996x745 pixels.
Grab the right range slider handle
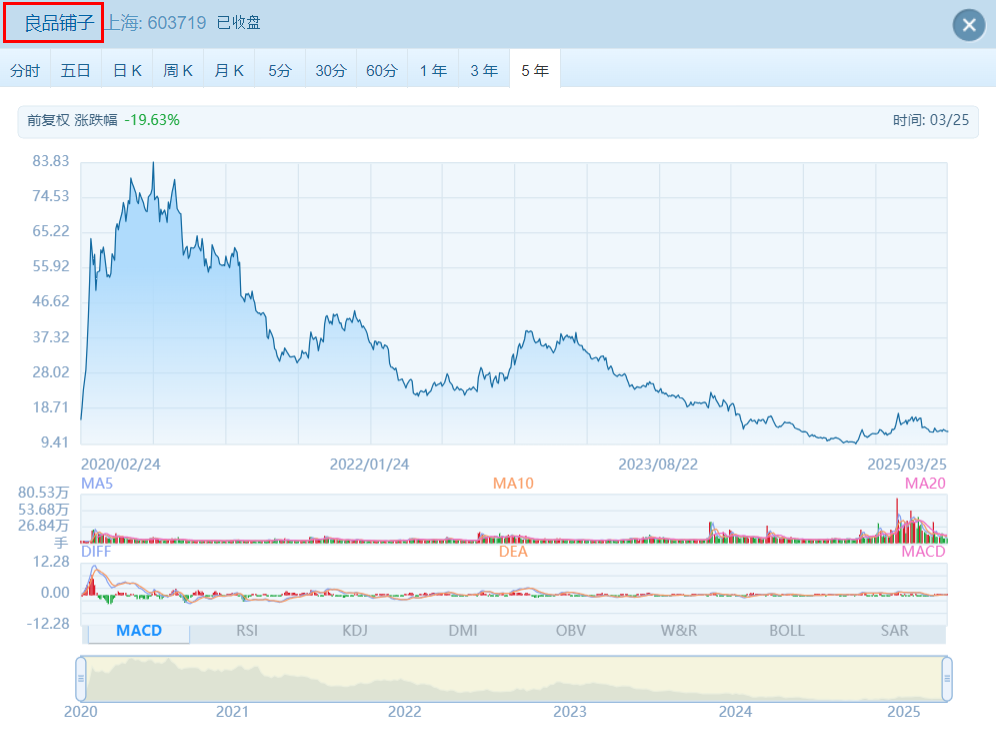[947, 678]
